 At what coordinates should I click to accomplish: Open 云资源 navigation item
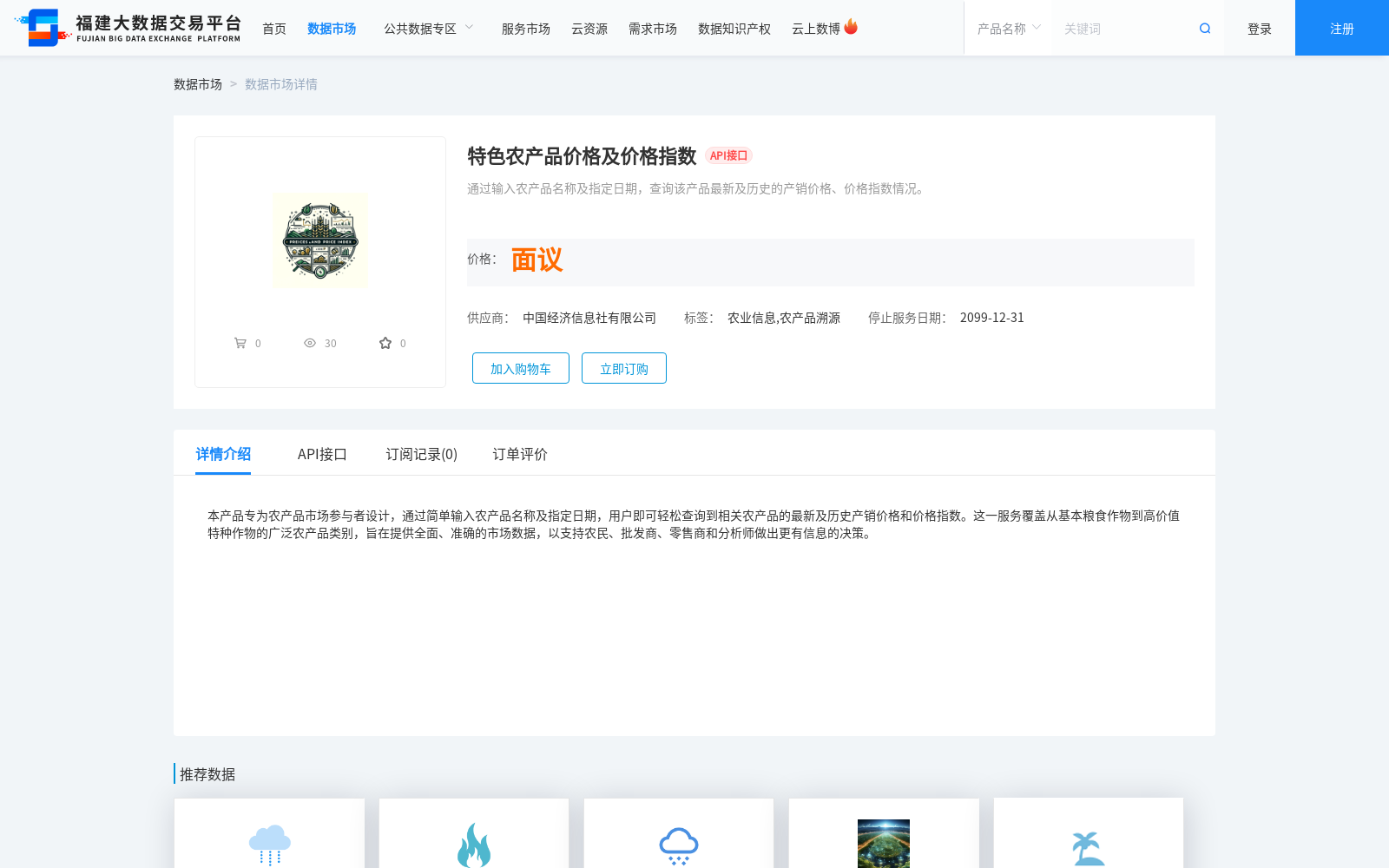point(589,29)
